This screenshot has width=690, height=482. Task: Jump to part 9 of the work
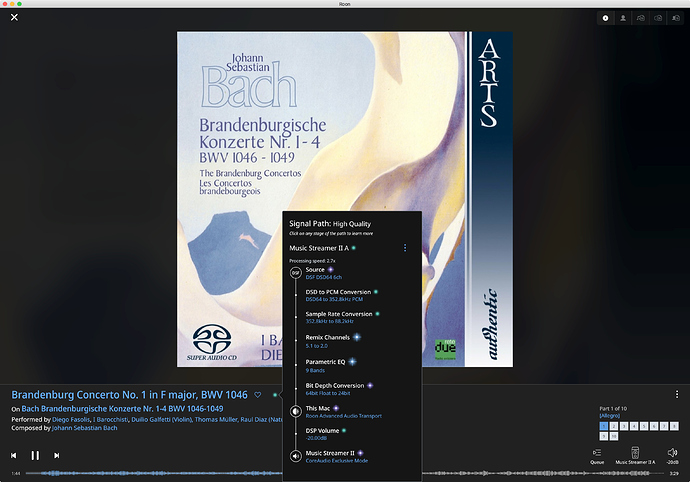pyautogui.click(x=603, y=436)
